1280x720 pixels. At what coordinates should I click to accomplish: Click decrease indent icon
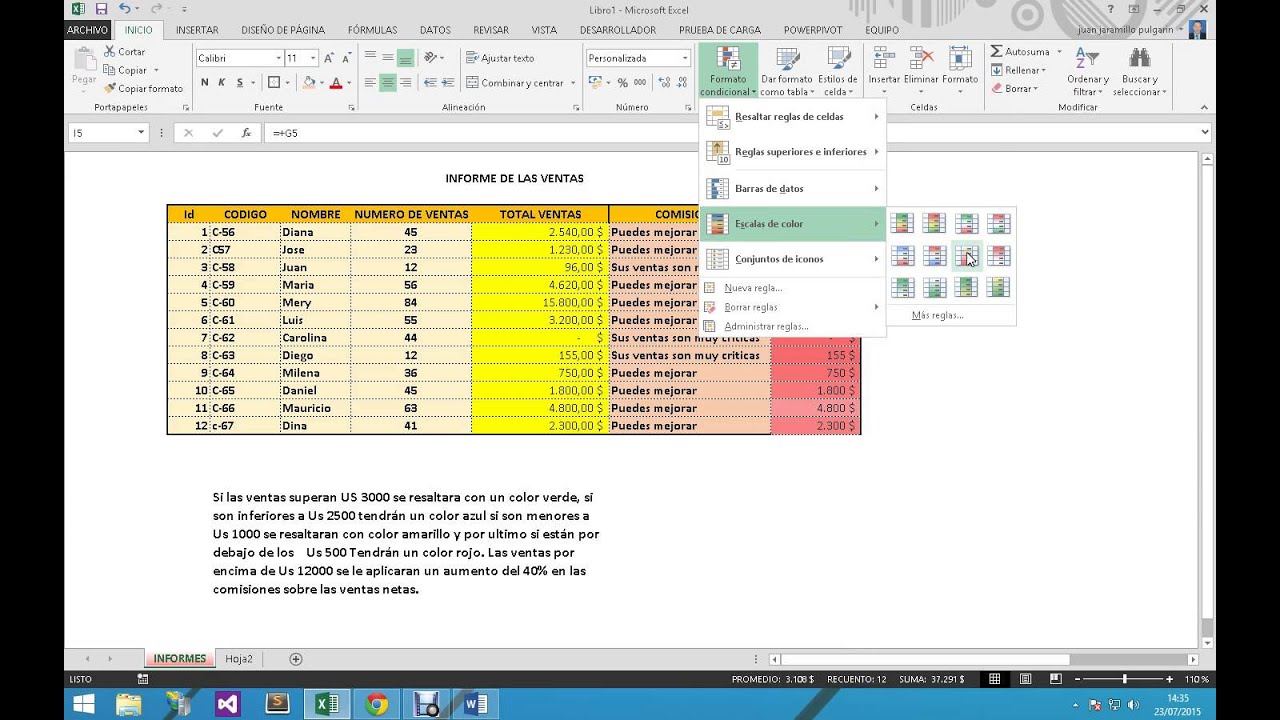tap(430, 83)
